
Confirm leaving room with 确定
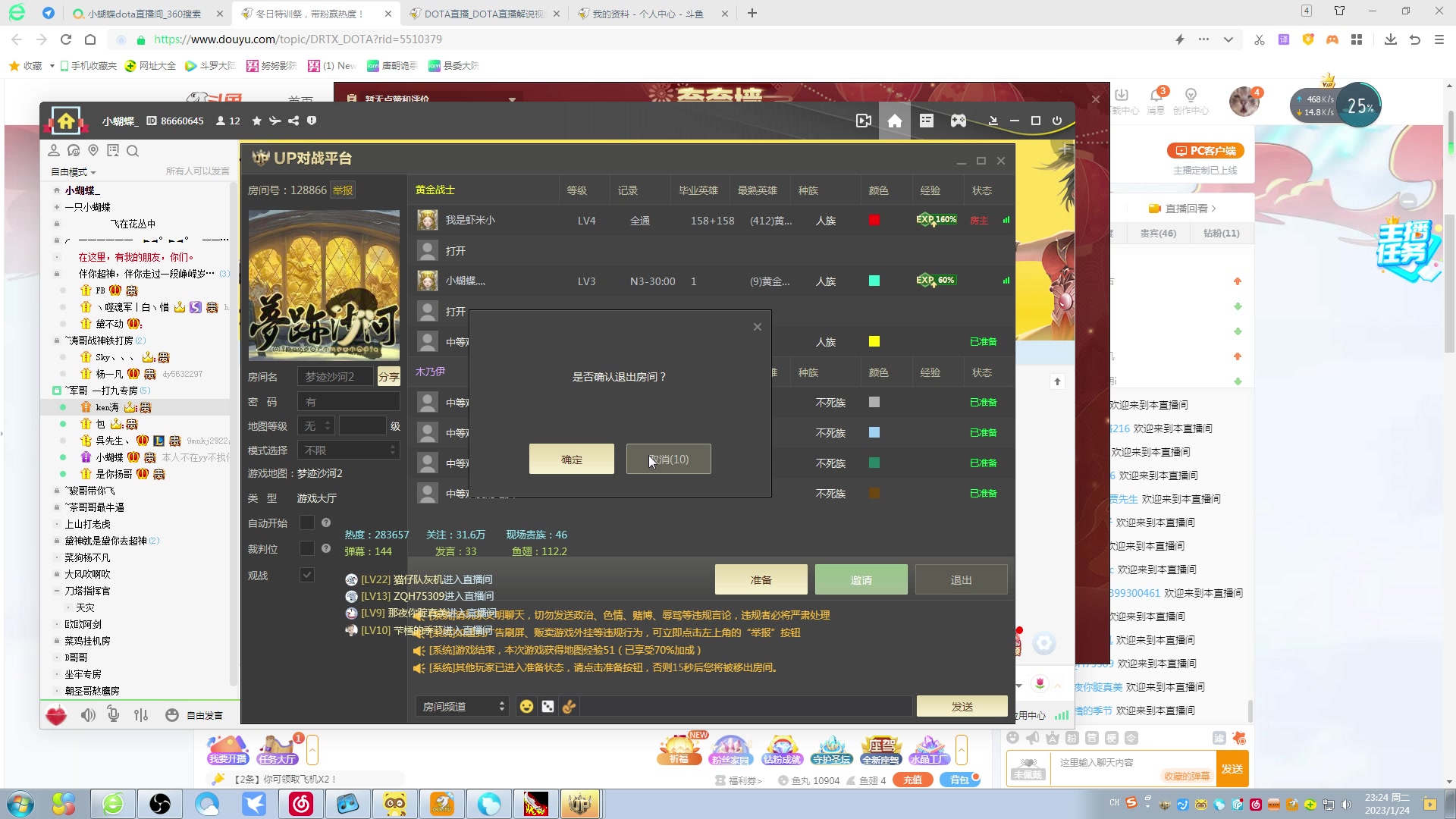point(572,459)
